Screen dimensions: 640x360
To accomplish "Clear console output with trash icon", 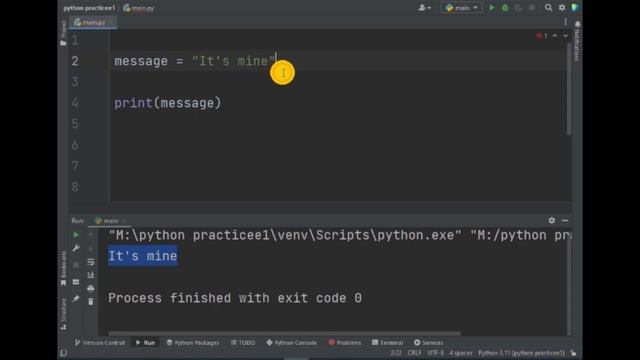I will (x=91, y=302).
